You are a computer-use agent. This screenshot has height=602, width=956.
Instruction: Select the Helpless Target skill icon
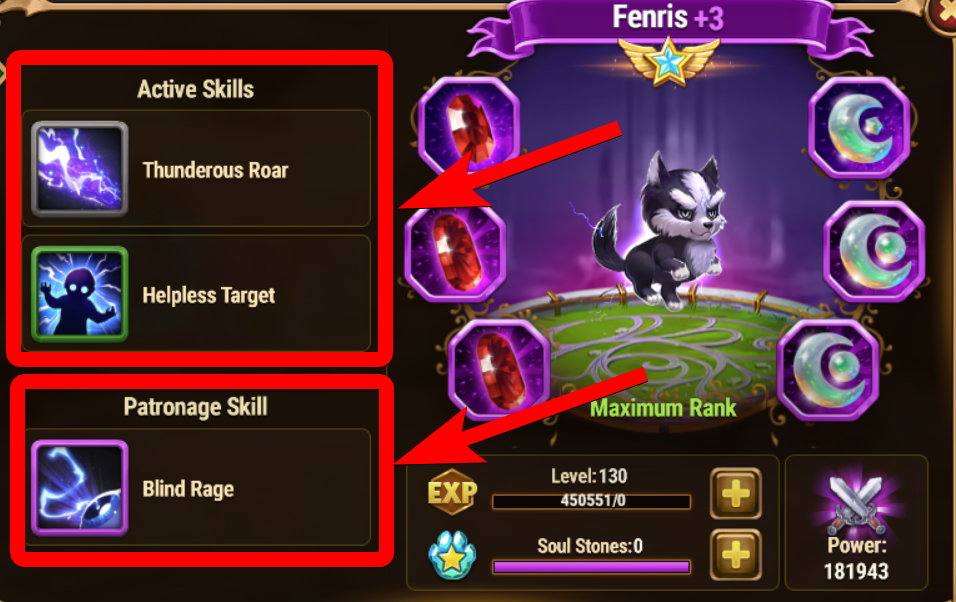(80, 294)
